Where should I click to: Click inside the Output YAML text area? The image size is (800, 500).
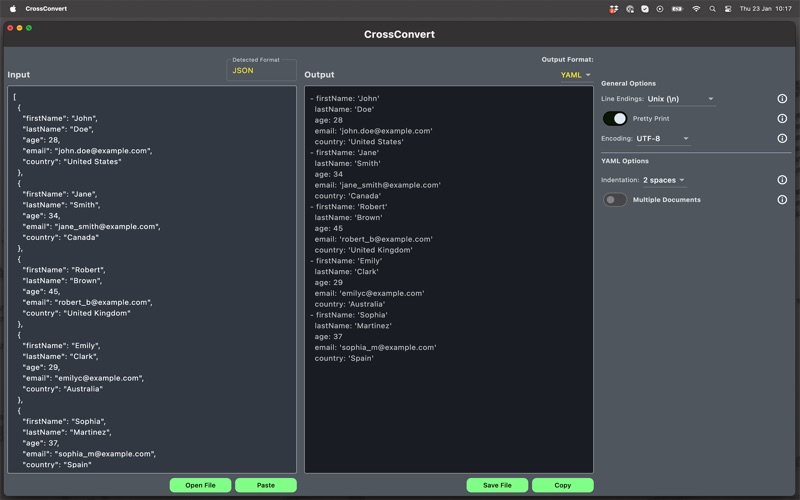(449, 280)
